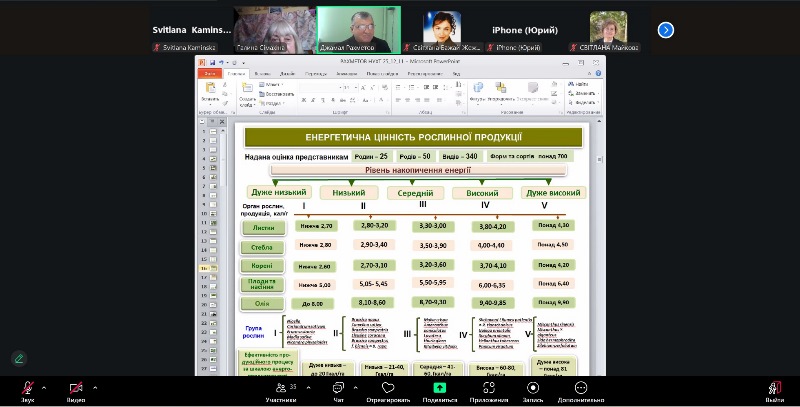Click the 'Олія' row label
800x407 pixels.
pos(262,303)
